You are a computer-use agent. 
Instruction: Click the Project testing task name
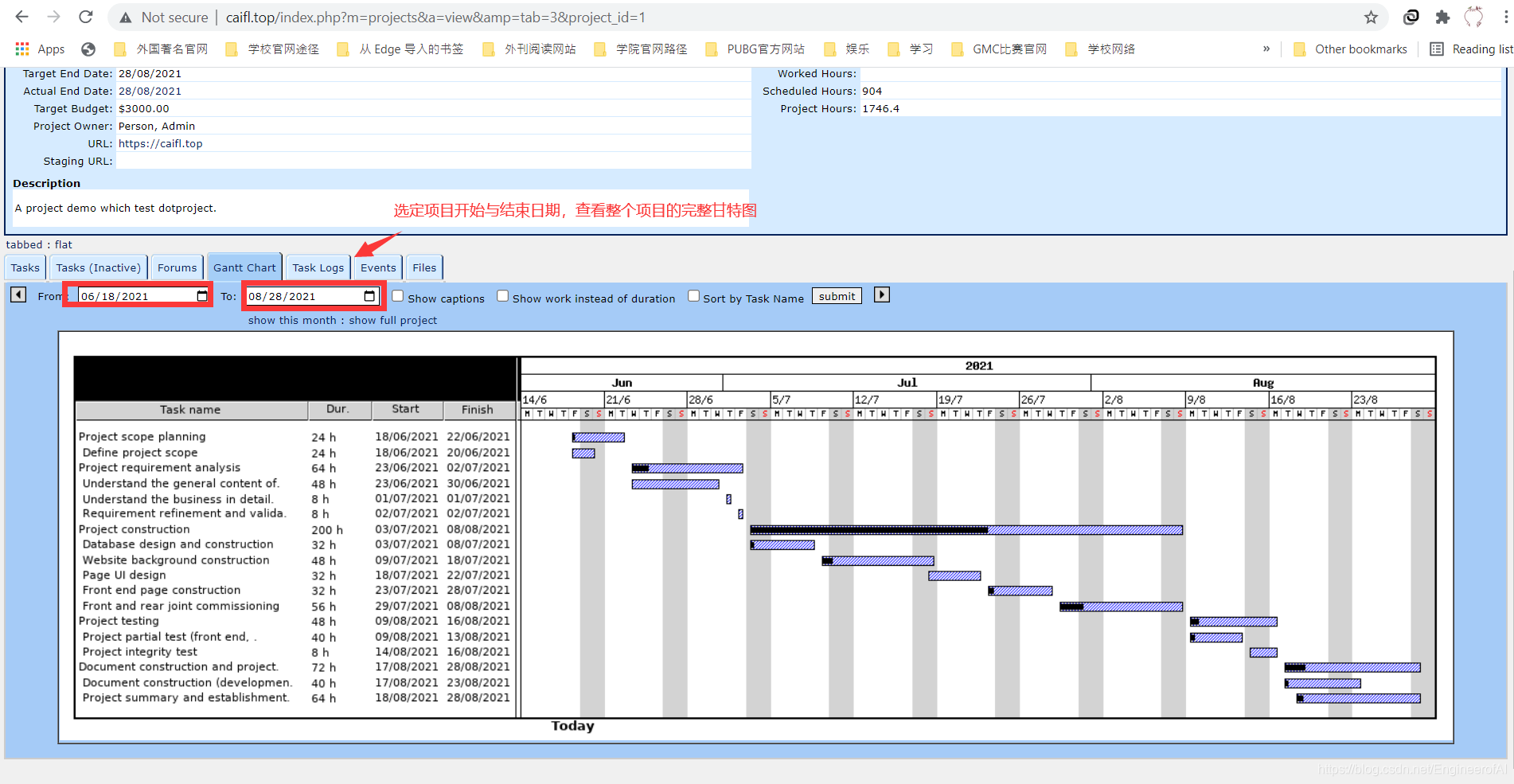(119, 621)
